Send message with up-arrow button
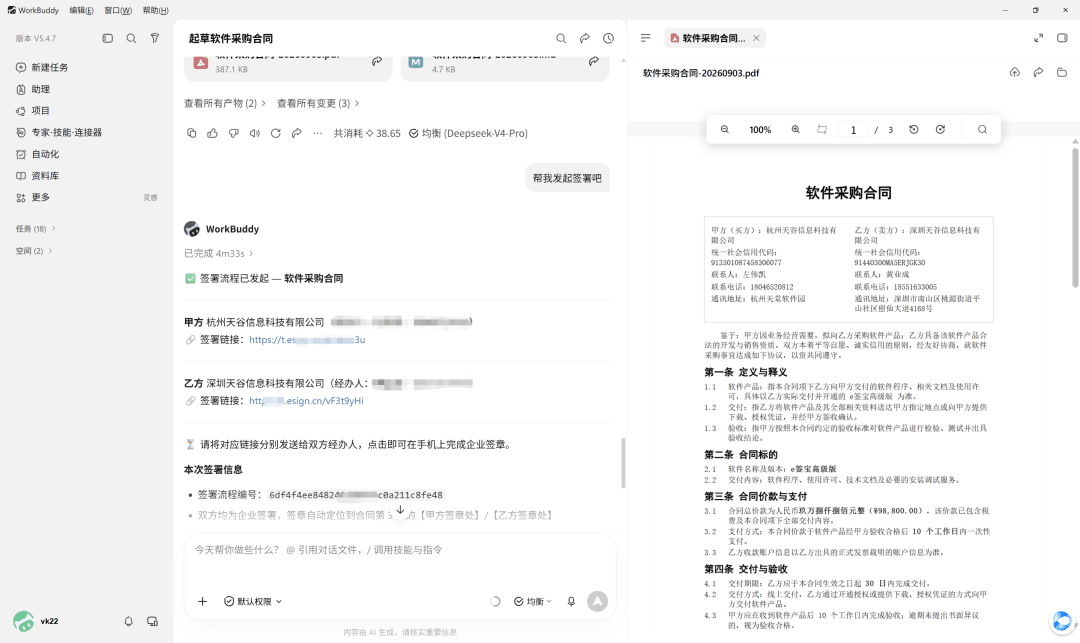This screenshot has width=1080, height=643. click(597, 601)
